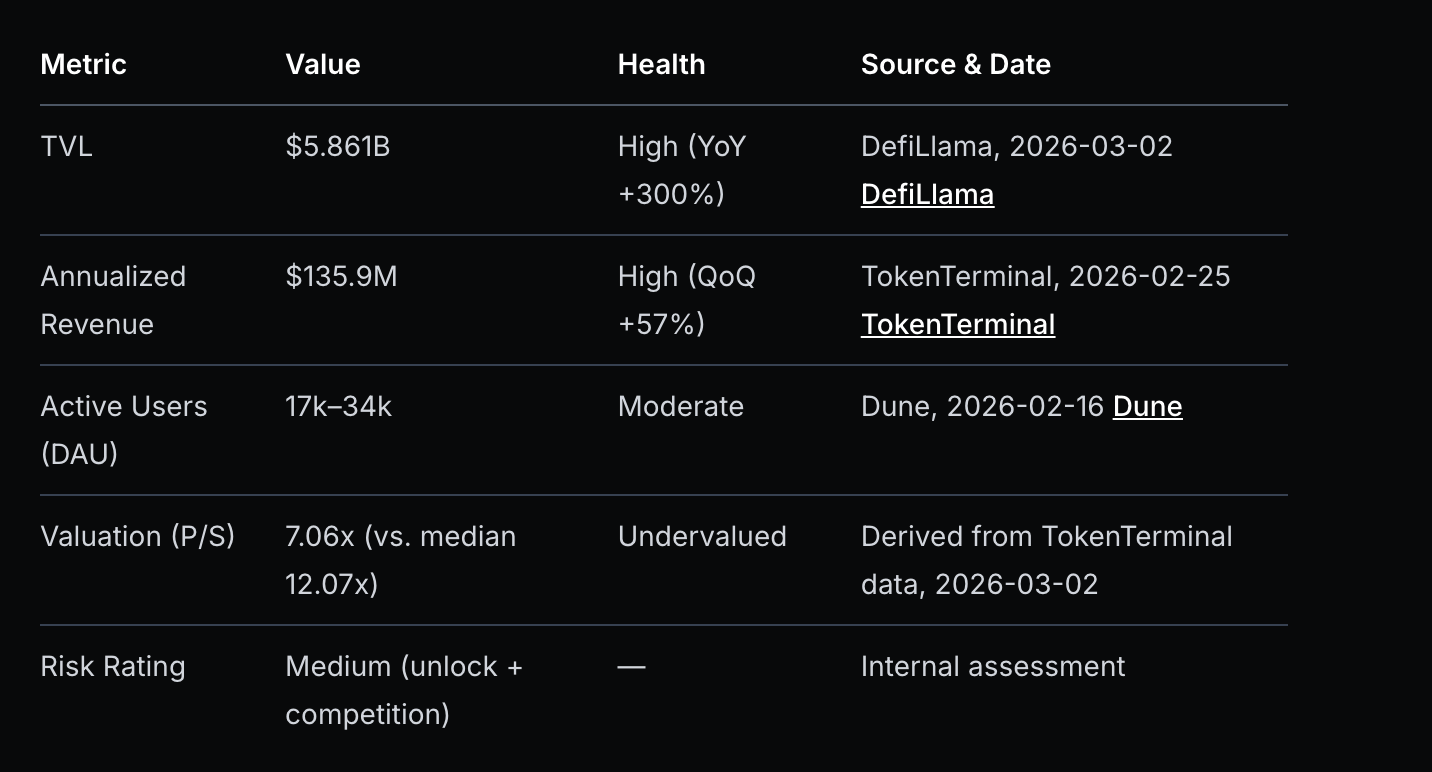This screenshot has height=772, width=1432.
Task: Select the Internal assessment source cell
Action: pyautogui.click(x=992, y=666)
